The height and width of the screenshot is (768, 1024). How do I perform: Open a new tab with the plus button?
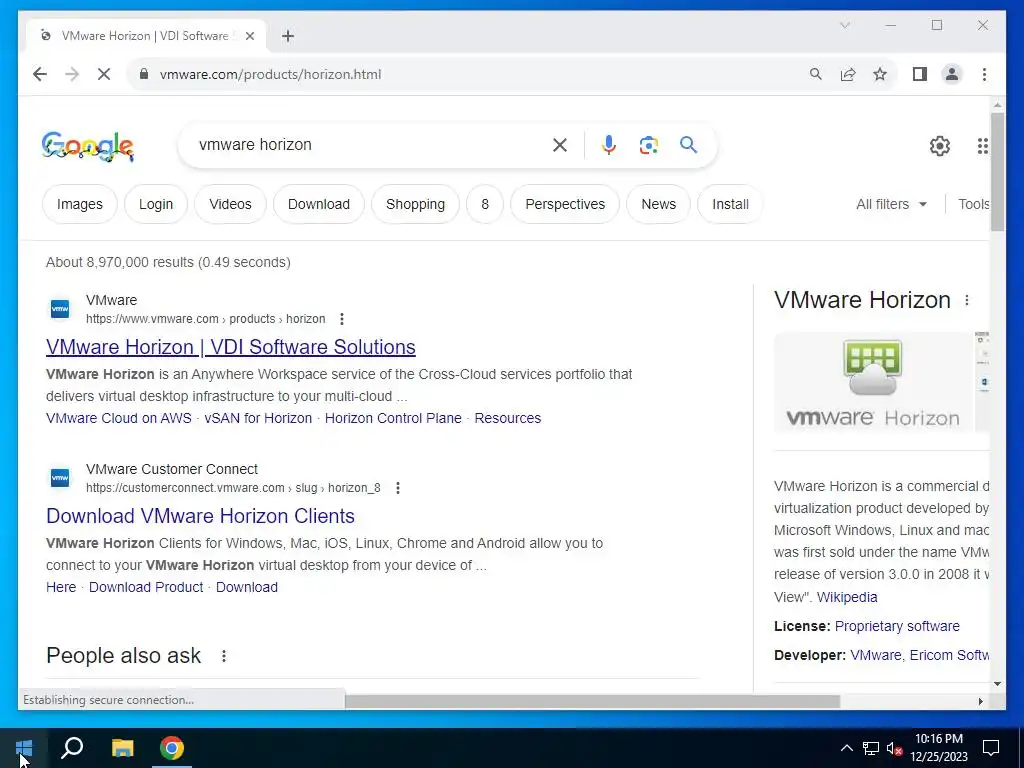point(288,36)
